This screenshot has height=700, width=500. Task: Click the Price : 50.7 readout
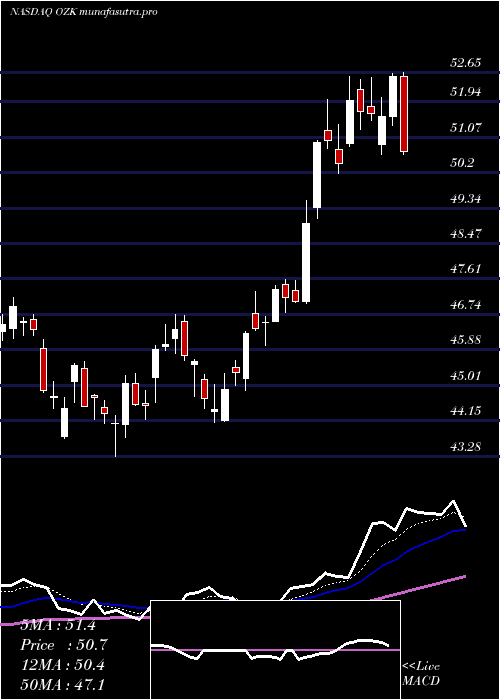click(x=64, y=645)
